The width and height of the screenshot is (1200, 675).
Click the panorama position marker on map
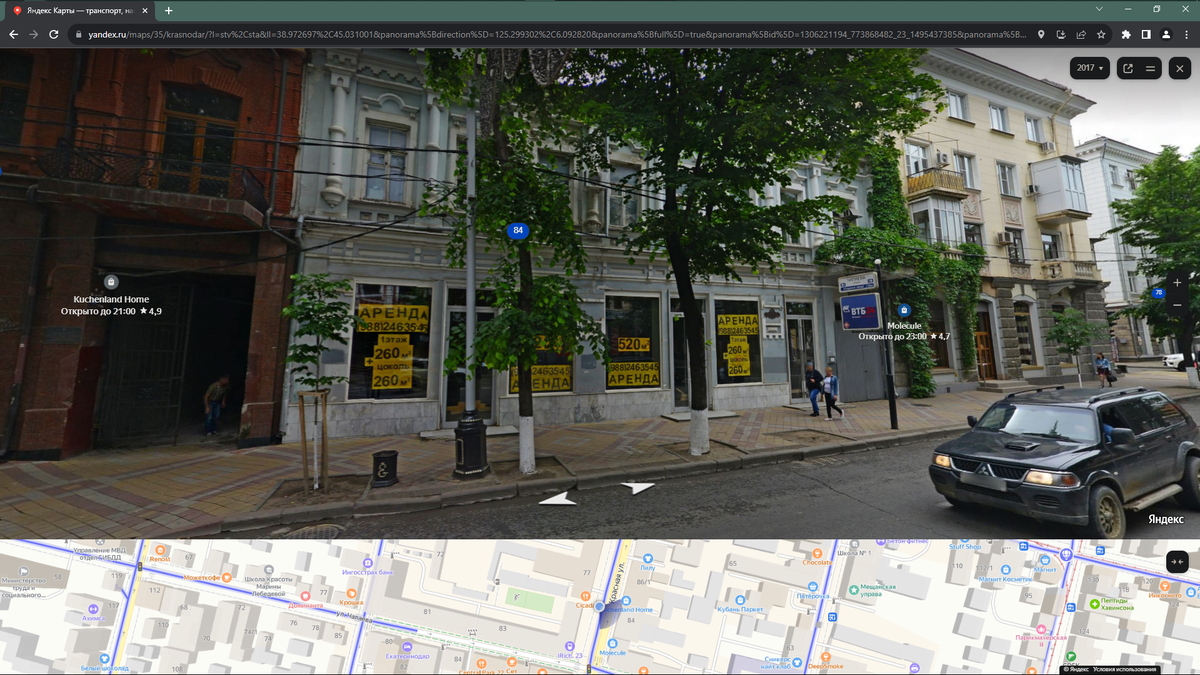[x=599, y=606]
